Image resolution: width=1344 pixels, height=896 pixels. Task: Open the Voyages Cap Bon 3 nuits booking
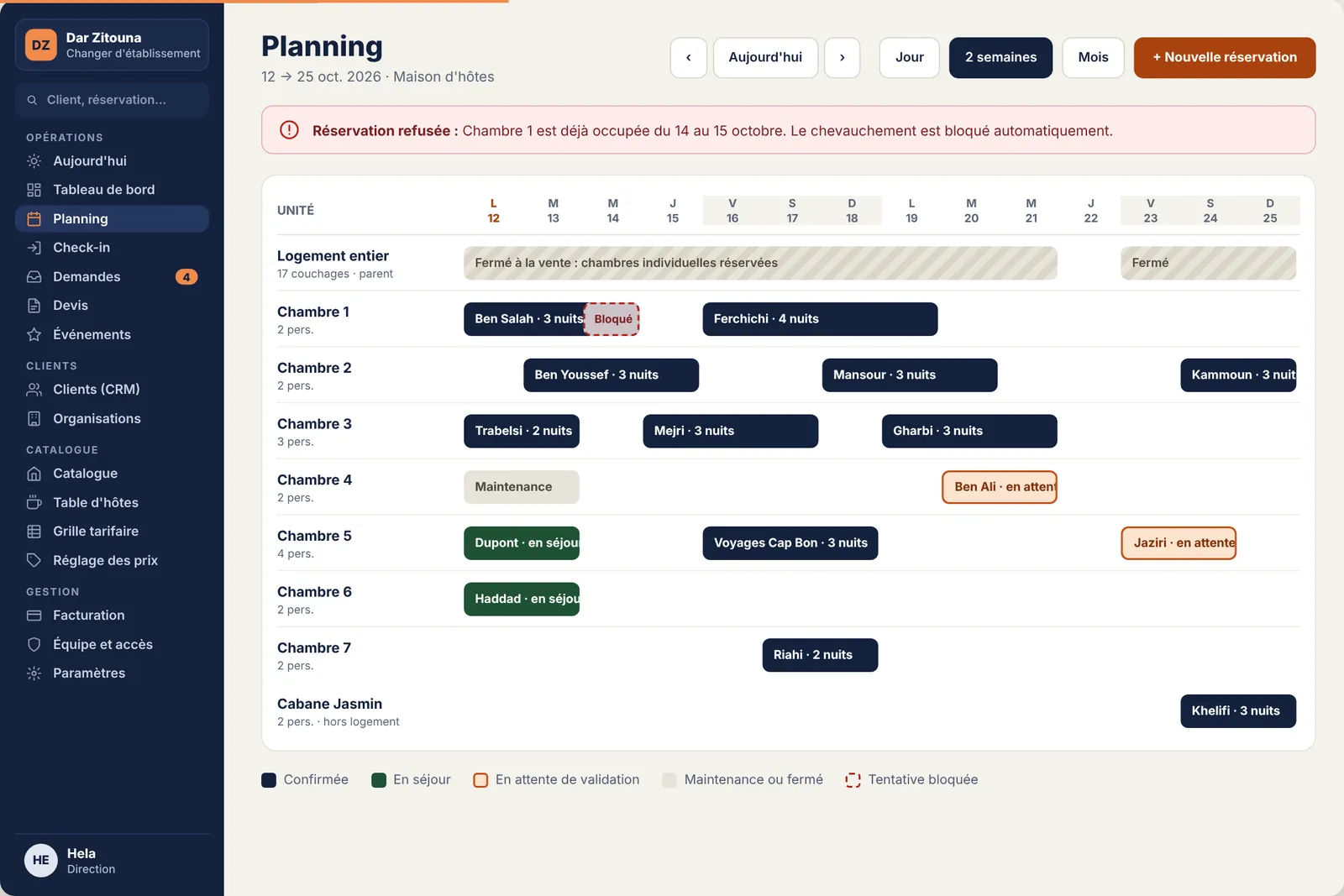(790, 543)
